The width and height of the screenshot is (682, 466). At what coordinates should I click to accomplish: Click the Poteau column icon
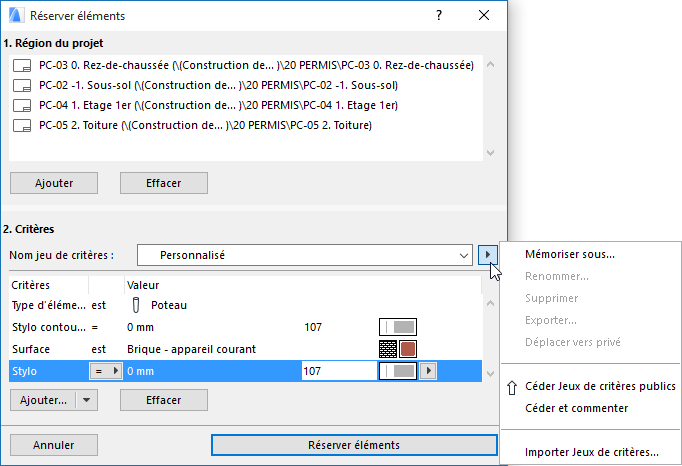coord(135,304)
